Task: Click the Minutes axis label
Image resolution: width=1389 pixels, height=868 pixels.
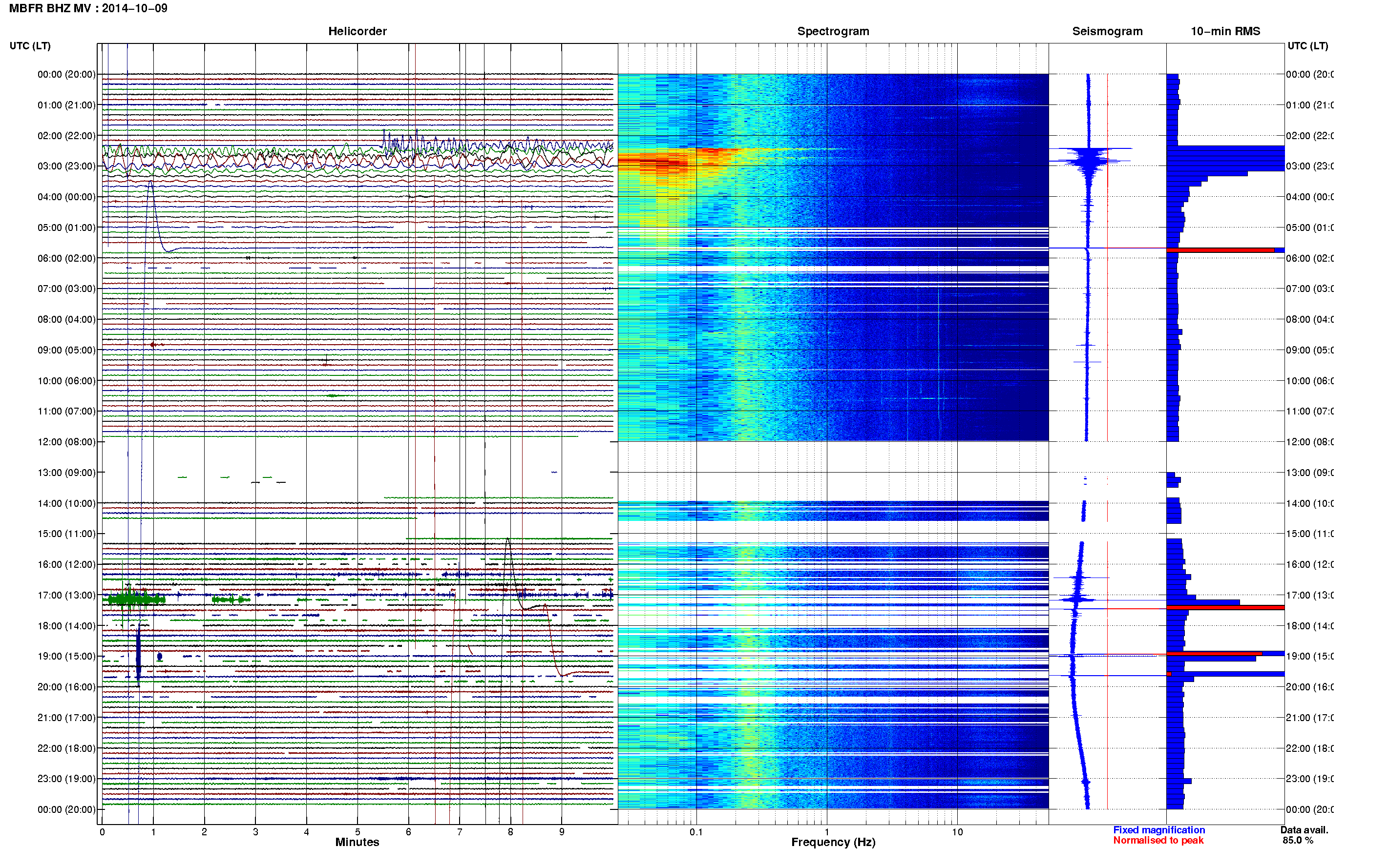Action: coord(357,842)
